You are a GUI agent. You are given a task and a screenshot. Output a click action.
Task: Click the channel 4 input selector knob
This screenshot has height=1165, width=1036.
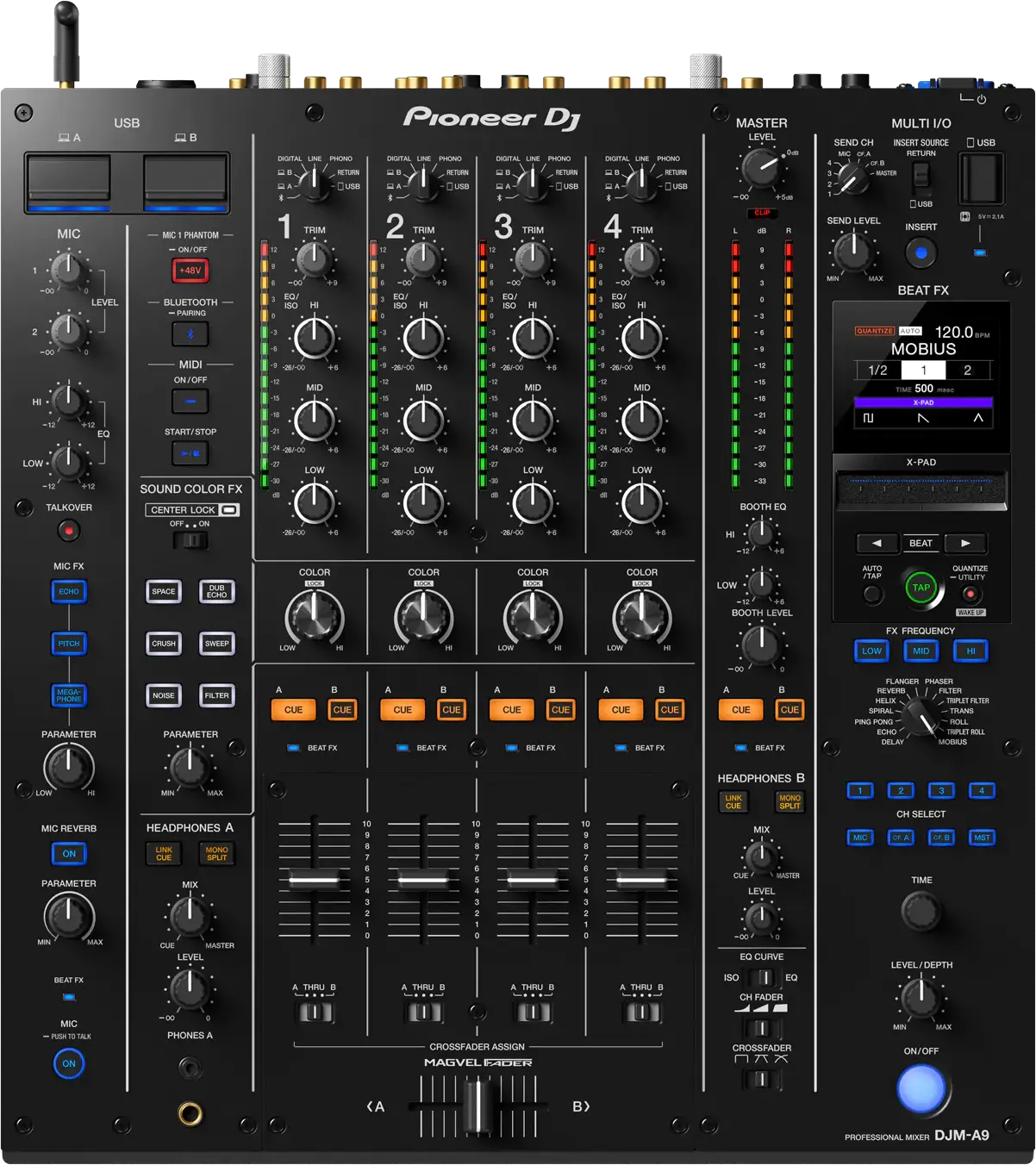pos(643,184)
